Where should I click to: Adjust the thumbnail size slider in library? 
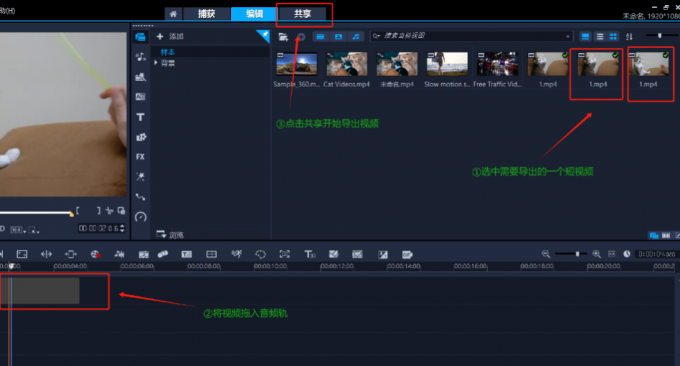(660, 36)
